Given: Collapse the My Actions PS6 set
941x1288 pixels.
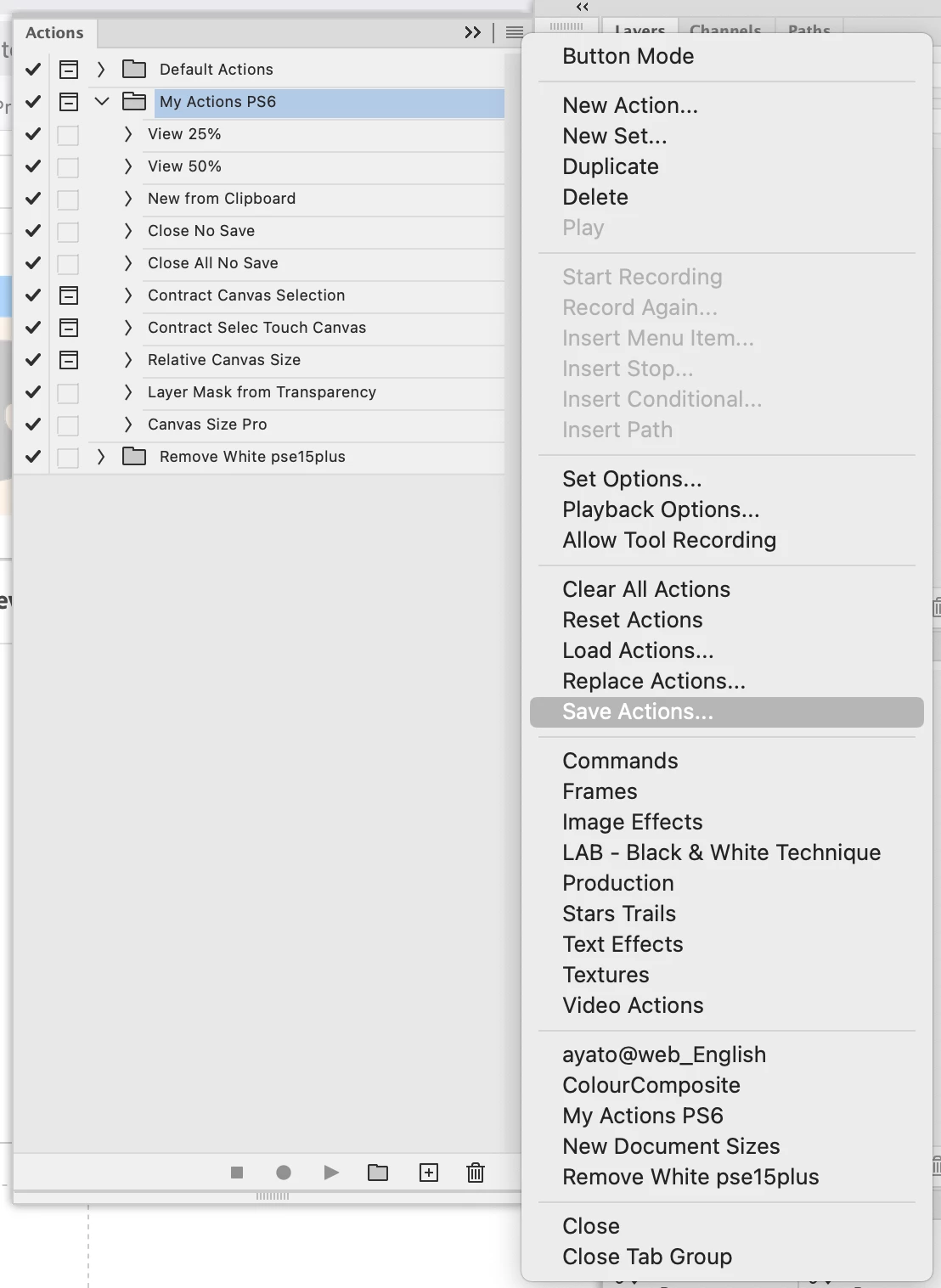Looking at the screenshot, I should click(102, 101).
